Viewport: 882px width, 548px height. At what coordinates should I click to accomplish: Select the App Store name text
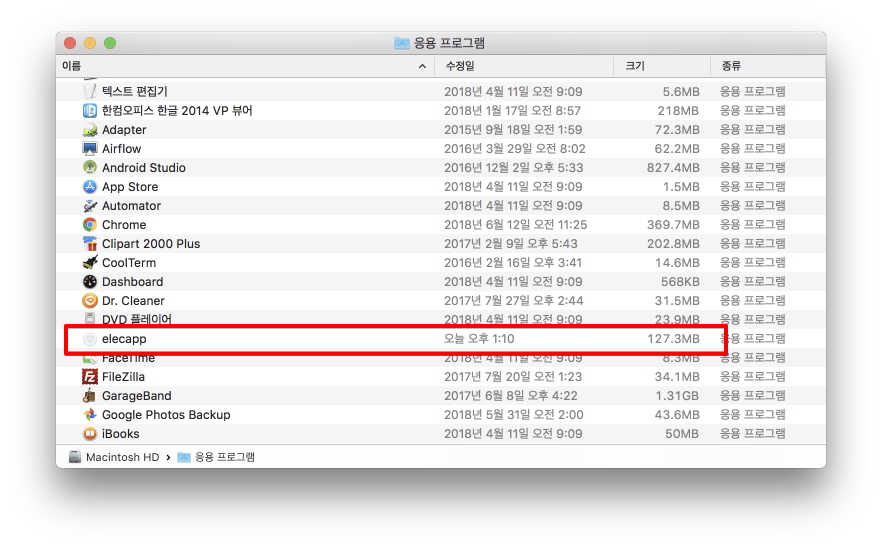click(130, 187)
